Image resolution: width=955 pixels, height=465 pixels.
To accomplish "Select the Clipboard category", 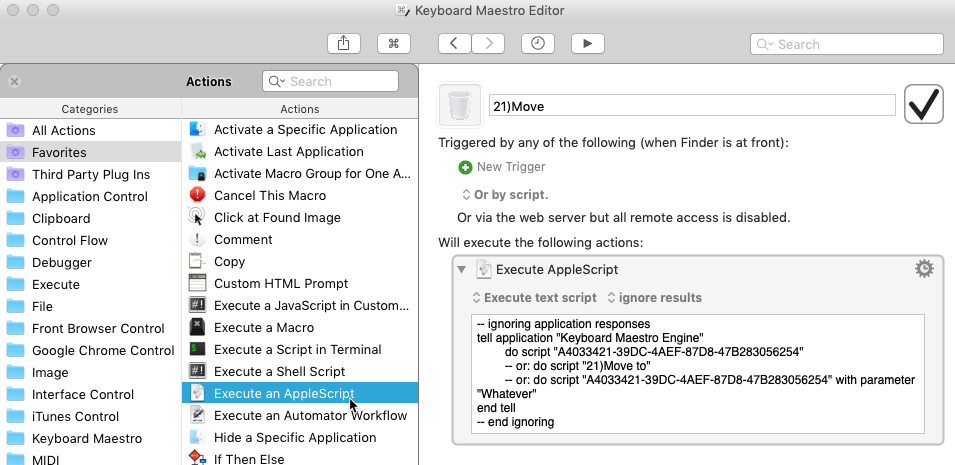I will (x=91, y=218).
